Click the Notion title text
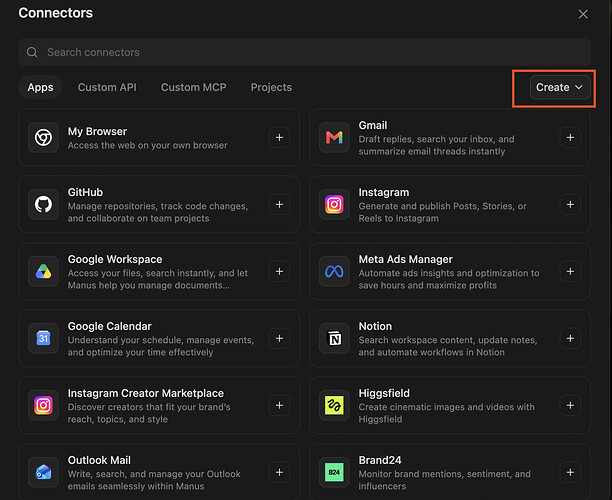 coord(375,326)
